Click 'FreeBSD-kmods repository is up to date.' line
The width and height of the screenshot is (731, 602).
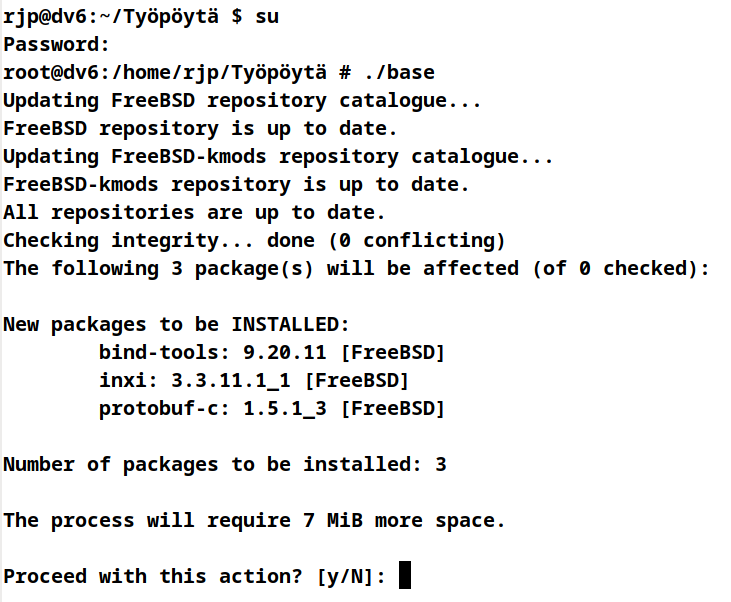[x=236, y=185]
